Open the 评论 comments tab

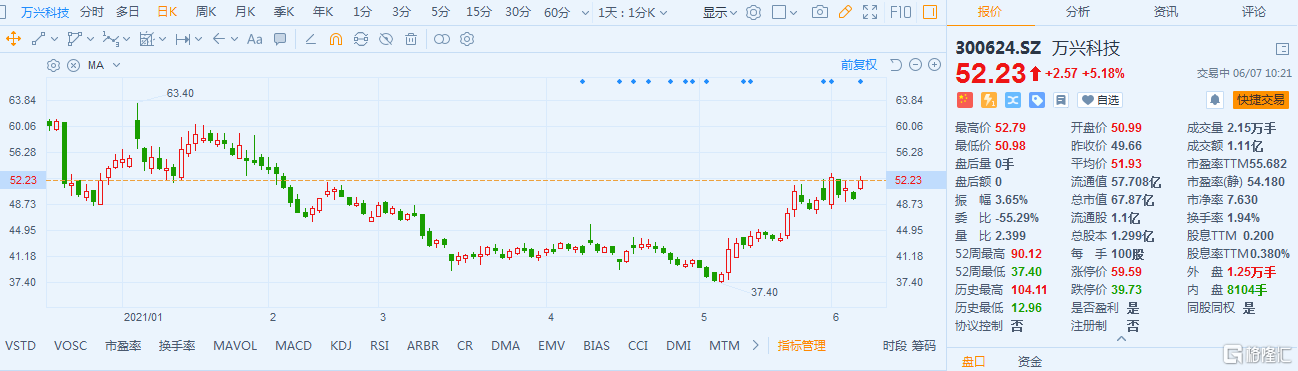(1254, 12)
